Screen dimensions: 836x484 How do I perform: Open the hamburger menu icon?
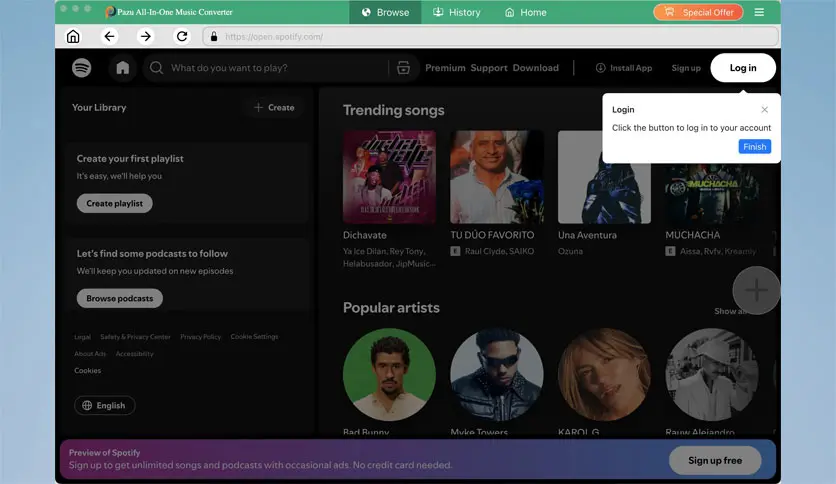click(759, 12)
